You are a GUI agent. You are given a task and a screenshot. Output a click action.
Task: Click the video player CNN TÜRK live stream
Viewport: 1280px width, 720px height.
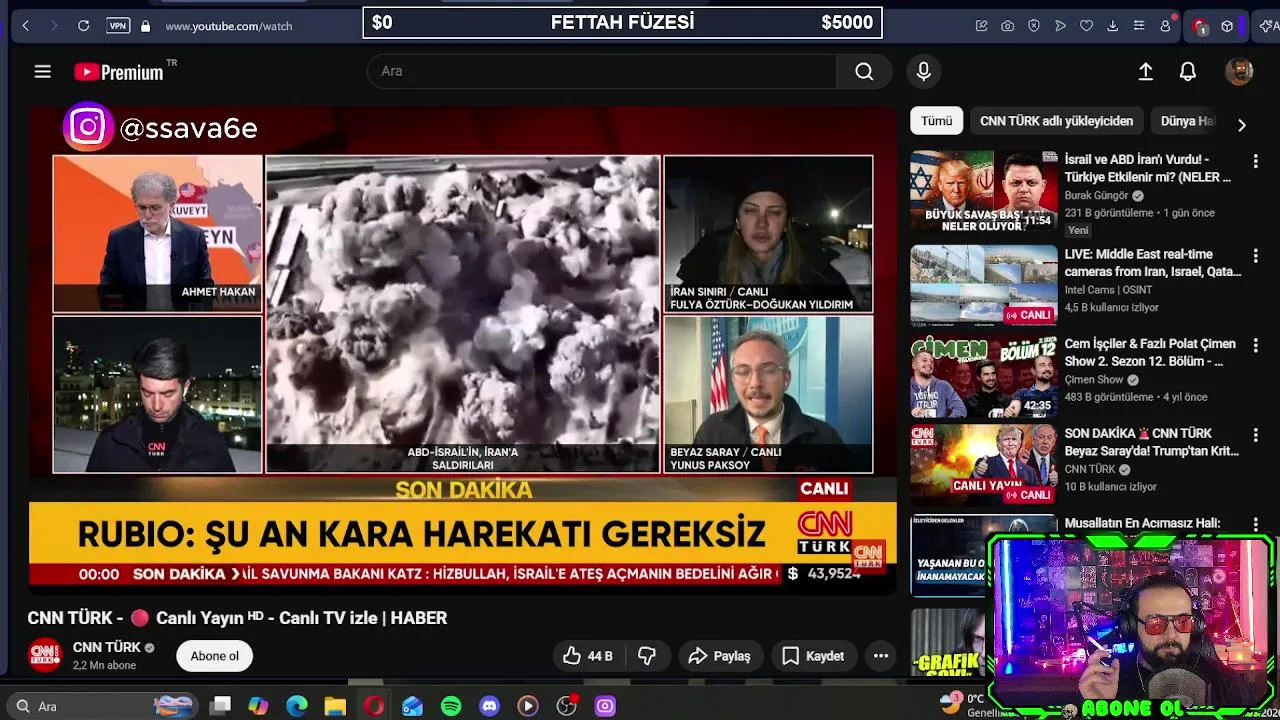point(463,349)
